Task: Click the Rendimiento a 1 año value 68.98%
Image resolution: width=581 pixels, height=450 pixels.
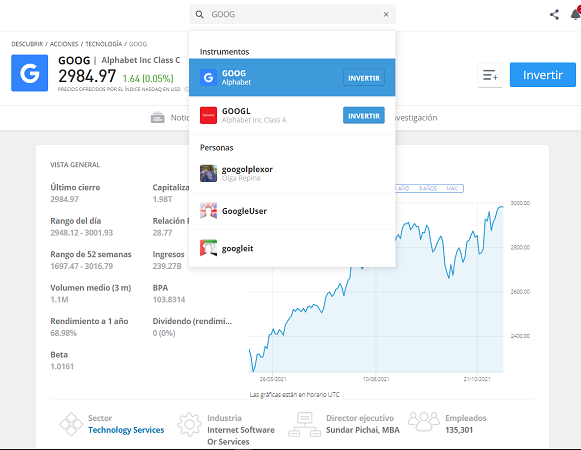Action: pos(63,333)
